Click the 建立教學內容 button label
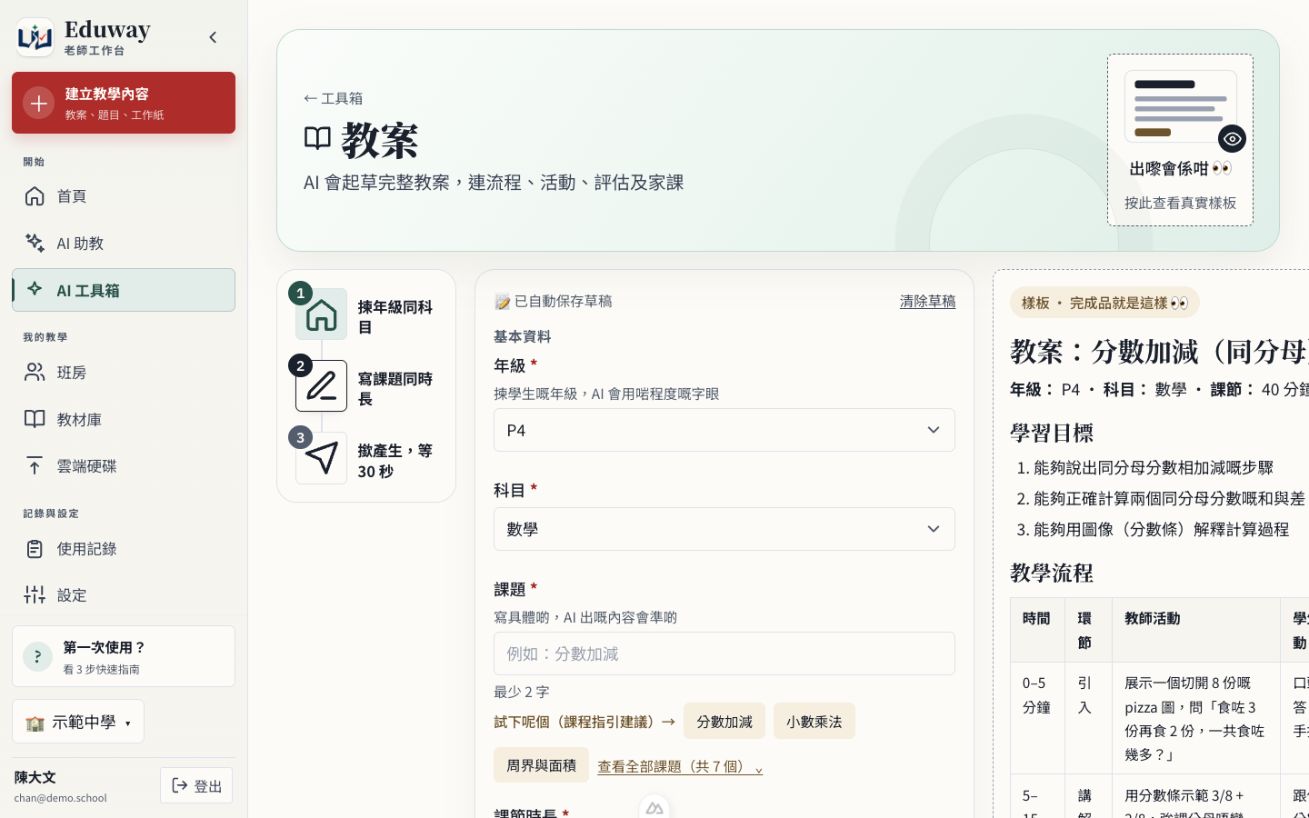The image size is (1309, 818). click(x=107, y=94)
